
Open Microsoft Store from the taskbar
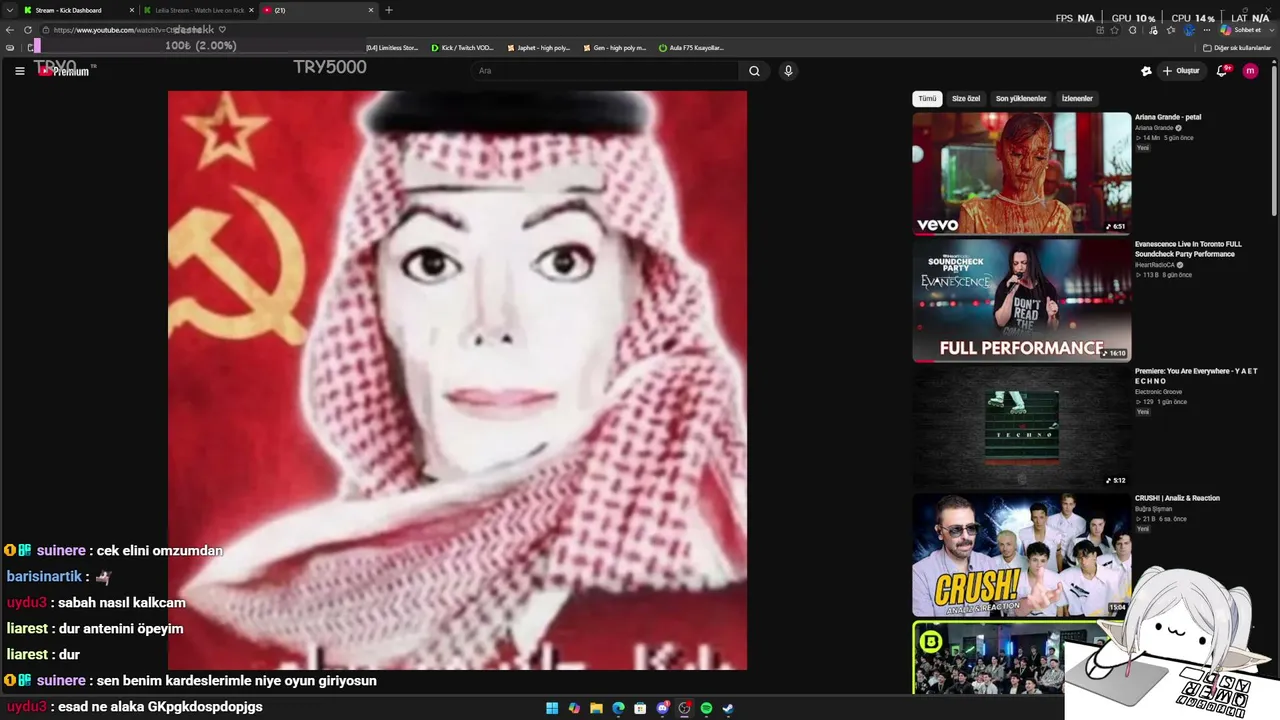click(640, 708)
